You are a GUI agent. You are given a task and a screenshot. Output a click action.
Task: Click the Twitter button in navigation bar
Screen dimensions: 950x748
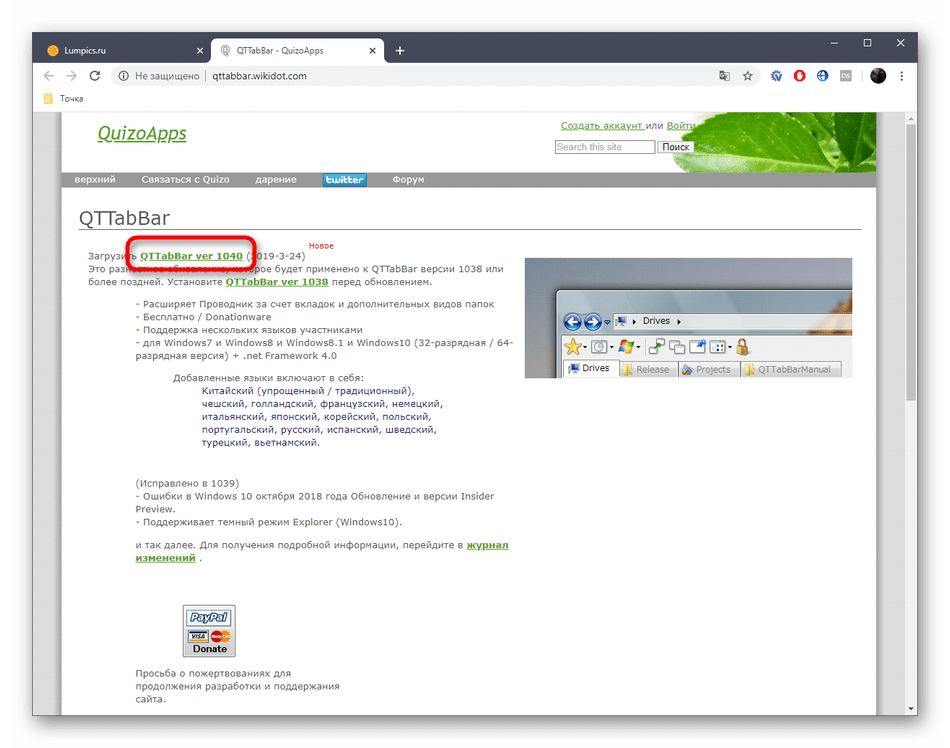tap(344, 180)
